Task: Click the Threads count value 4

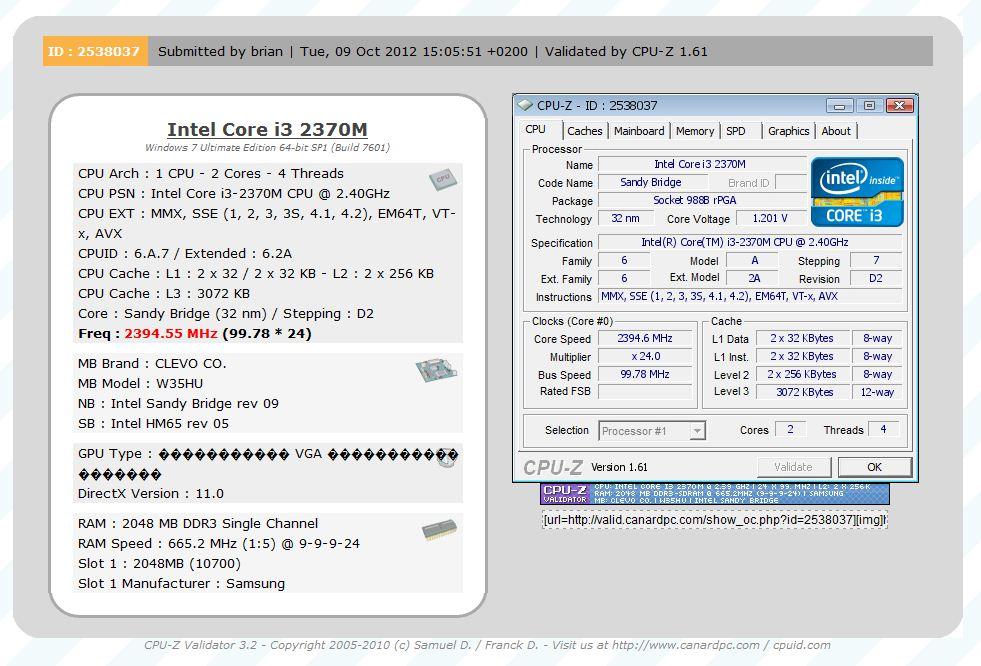Action: 883,429
